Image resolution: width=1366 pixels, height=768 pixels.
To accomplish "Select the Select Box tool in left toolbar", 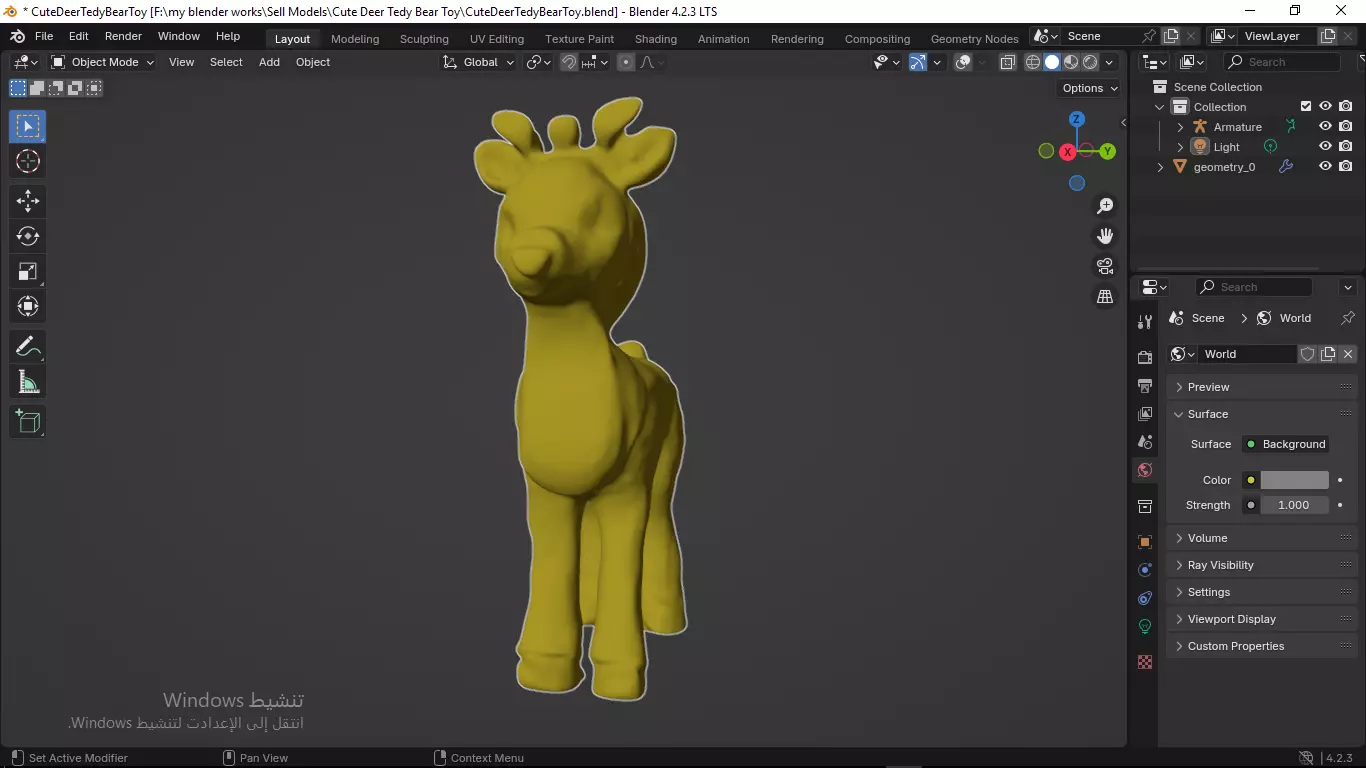I will [28, 126].
